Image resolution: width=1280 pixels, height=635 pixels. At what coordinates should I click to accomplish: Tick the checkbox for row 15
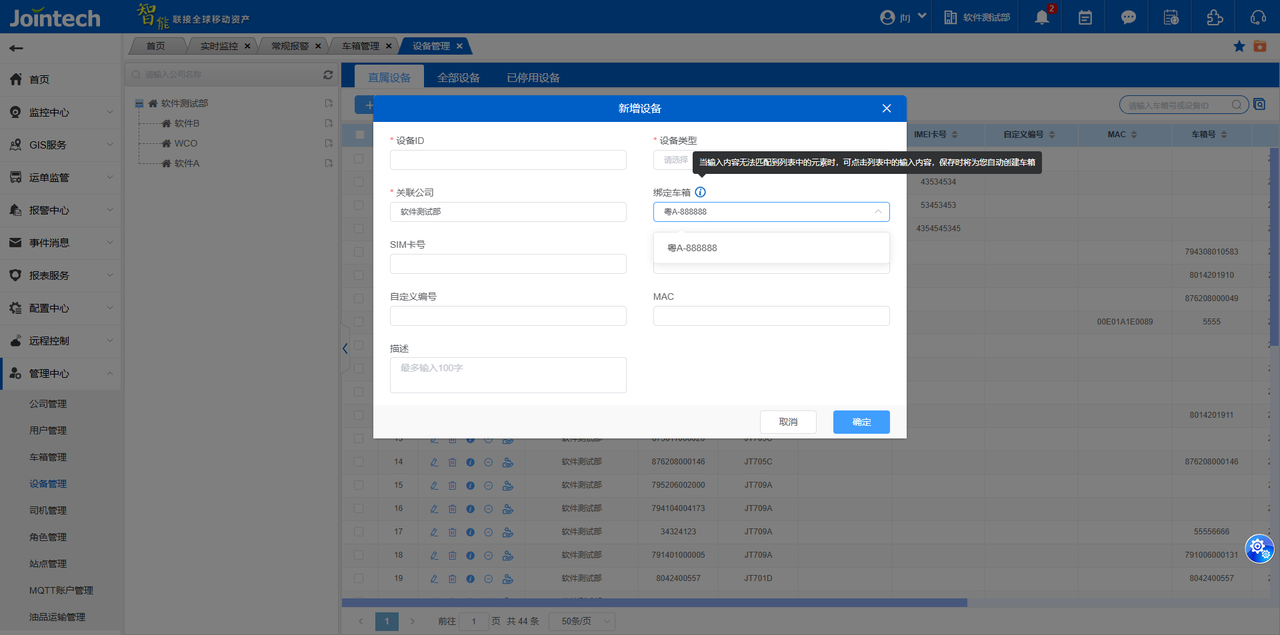click(x=359, y=485)
